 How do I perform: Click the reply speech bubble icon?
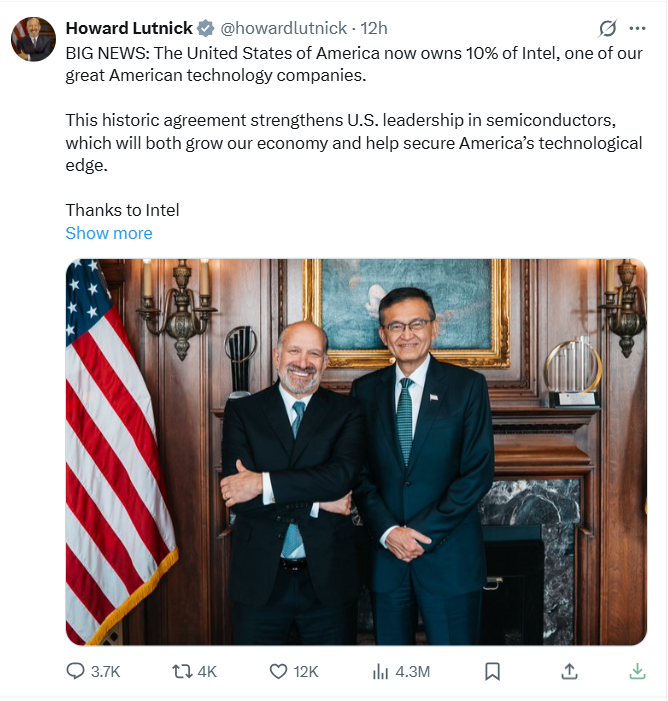pos(75,671)
